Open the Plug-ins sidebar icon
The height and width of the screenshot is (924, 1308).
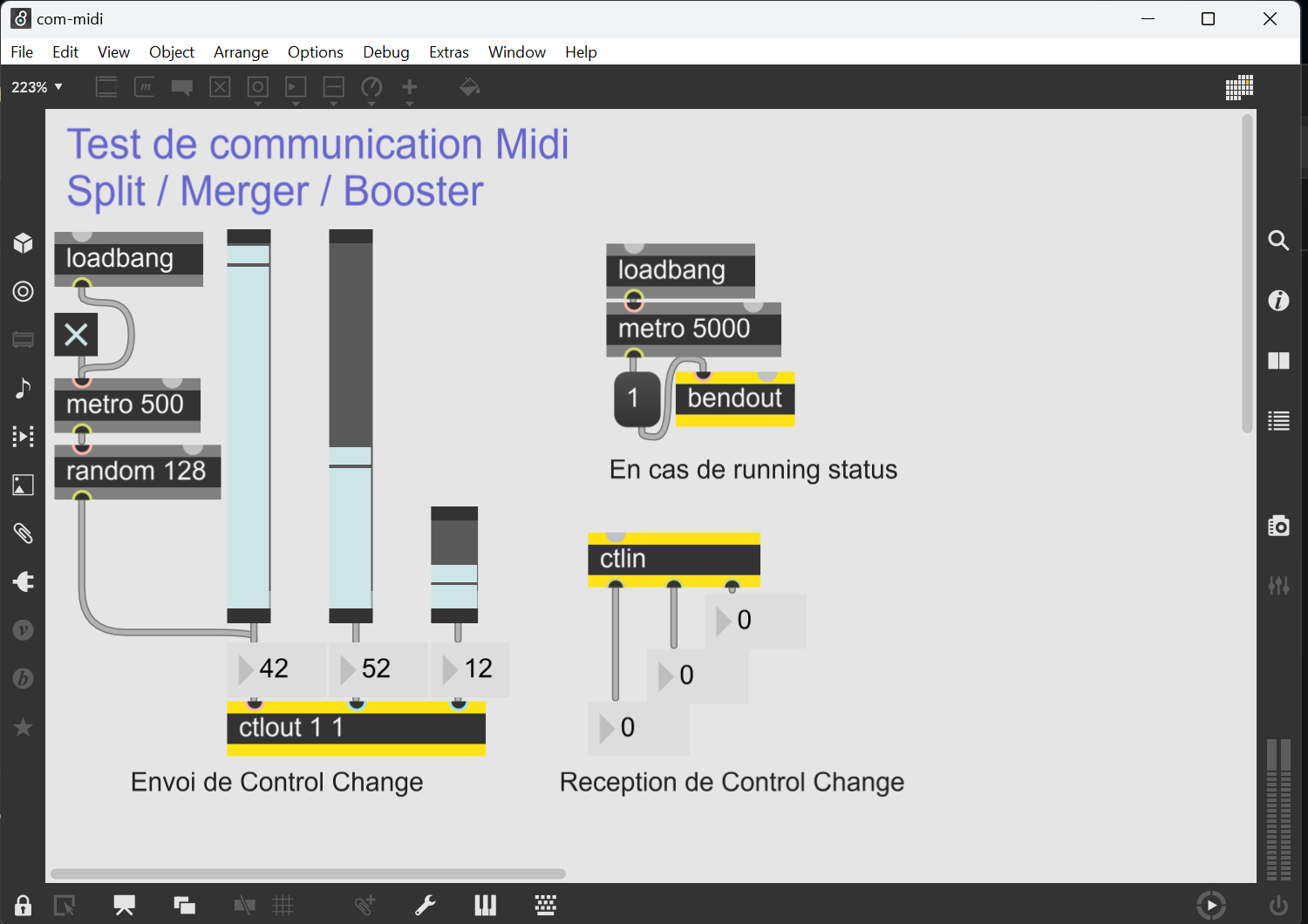click(x=24, y=581)
